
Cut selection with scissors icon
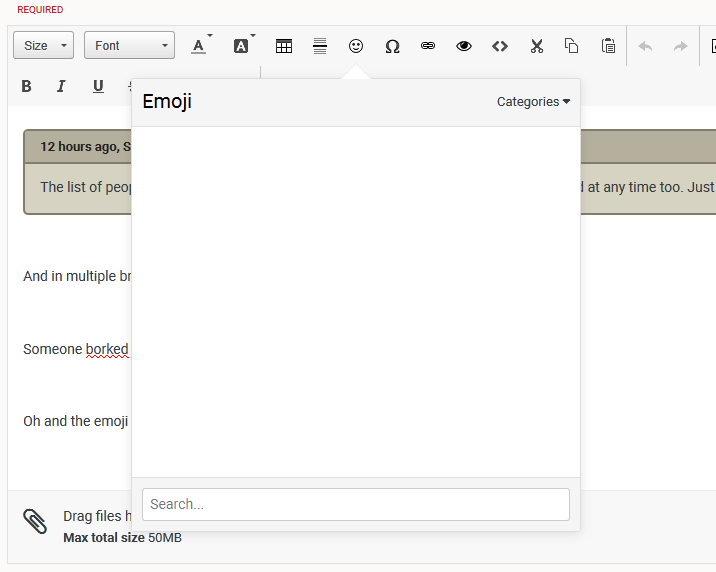[536, 46]
